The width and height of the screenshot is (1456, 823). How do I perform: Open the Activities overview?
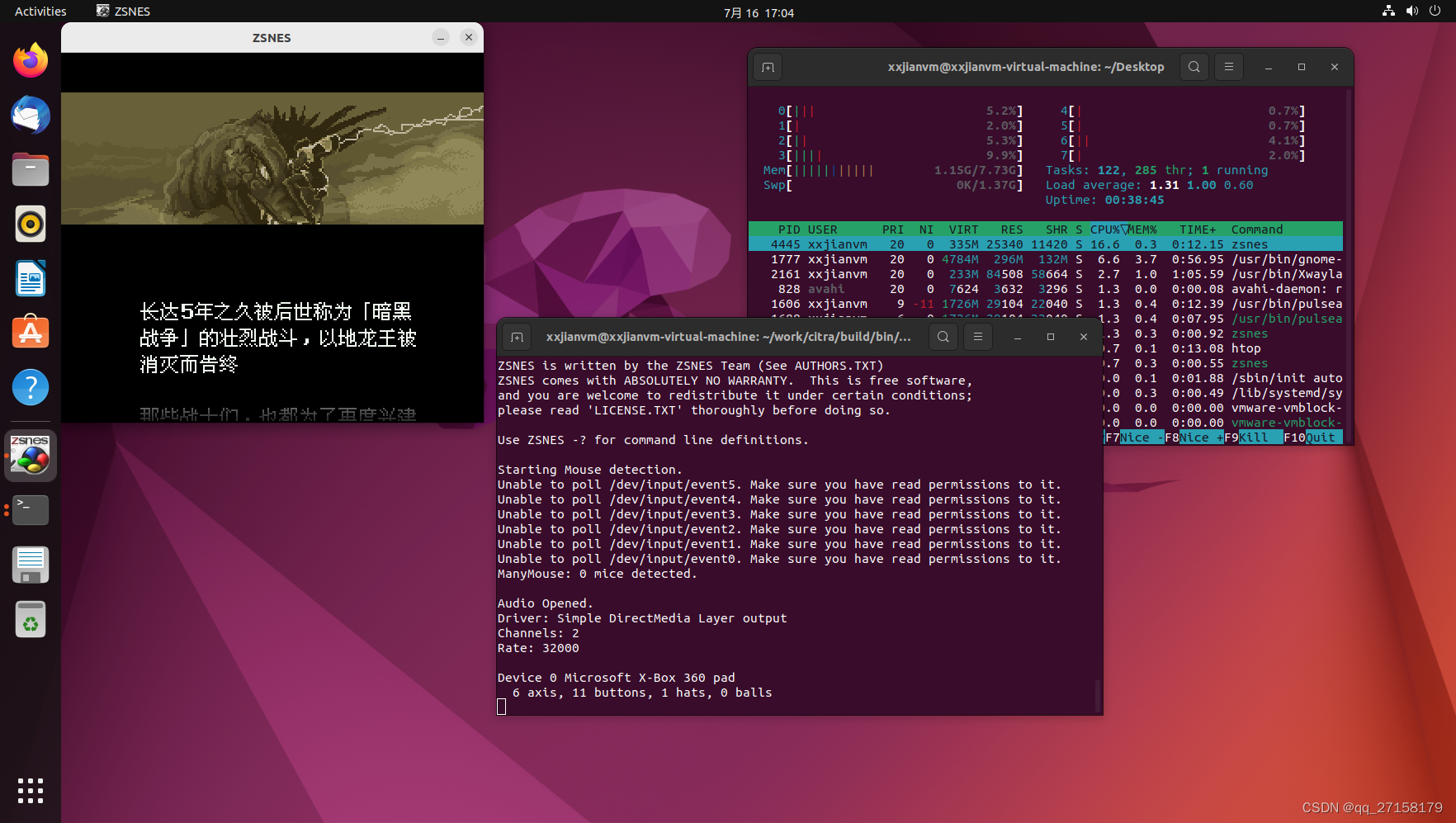pos(40,12)
